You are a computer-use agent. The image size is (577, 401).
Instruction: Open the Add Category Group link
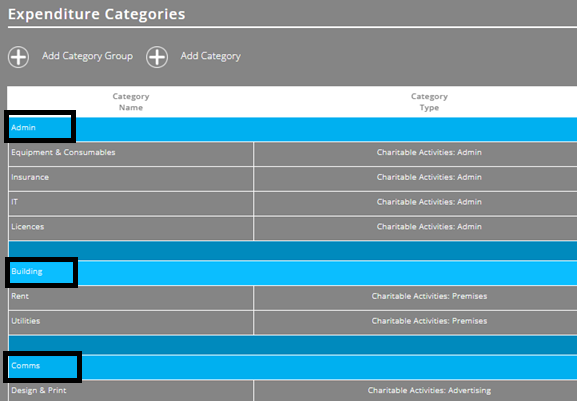(x=87, y=56)
